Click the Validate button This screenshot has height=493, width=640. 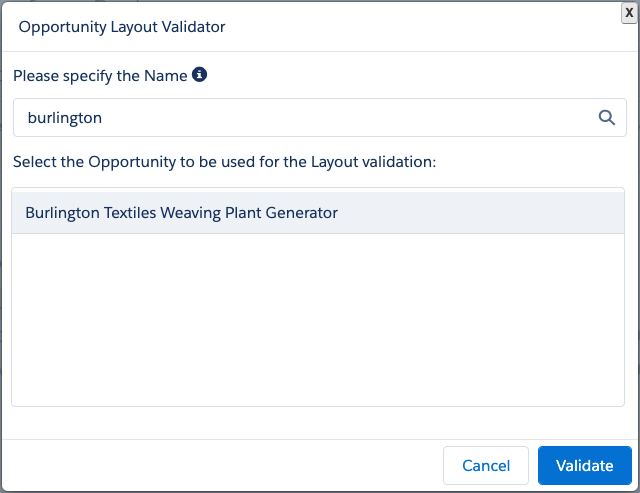[584, 465]
